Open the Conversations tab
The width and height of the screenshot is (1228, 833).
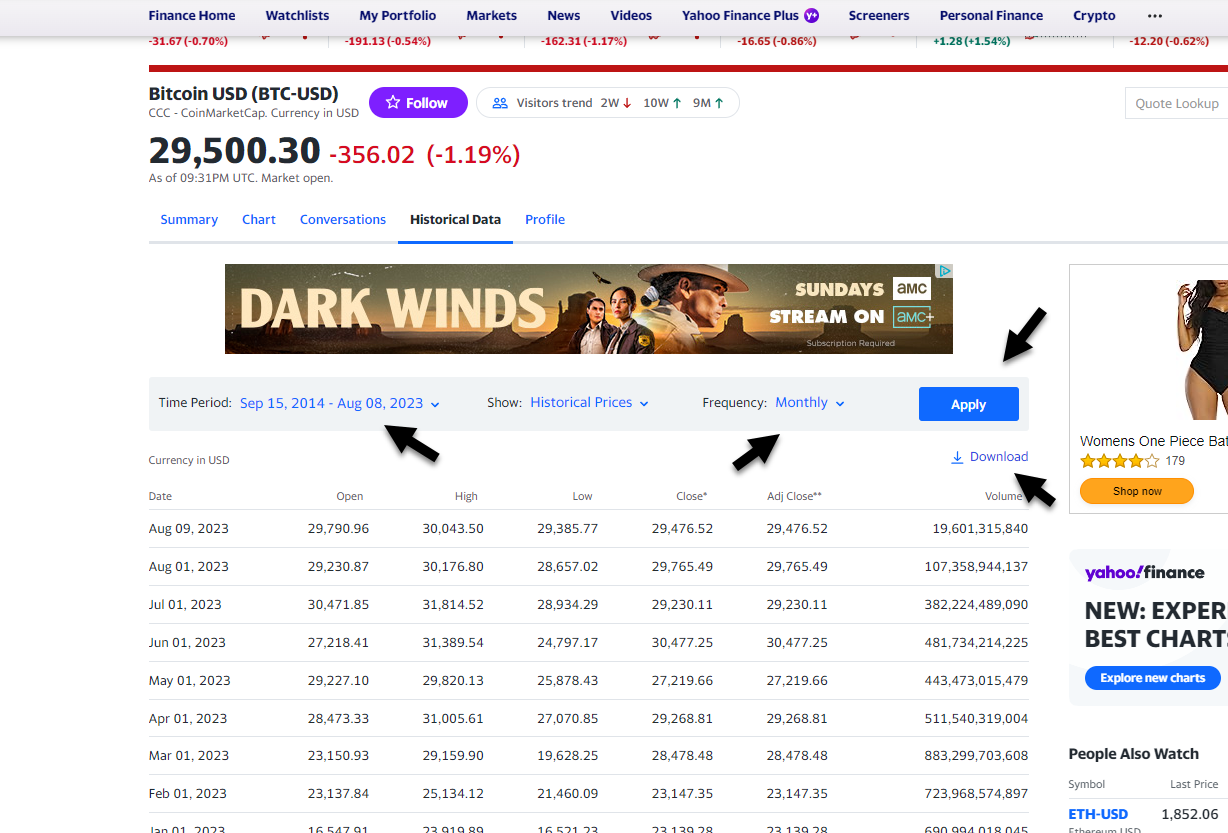tap(343, 220)
